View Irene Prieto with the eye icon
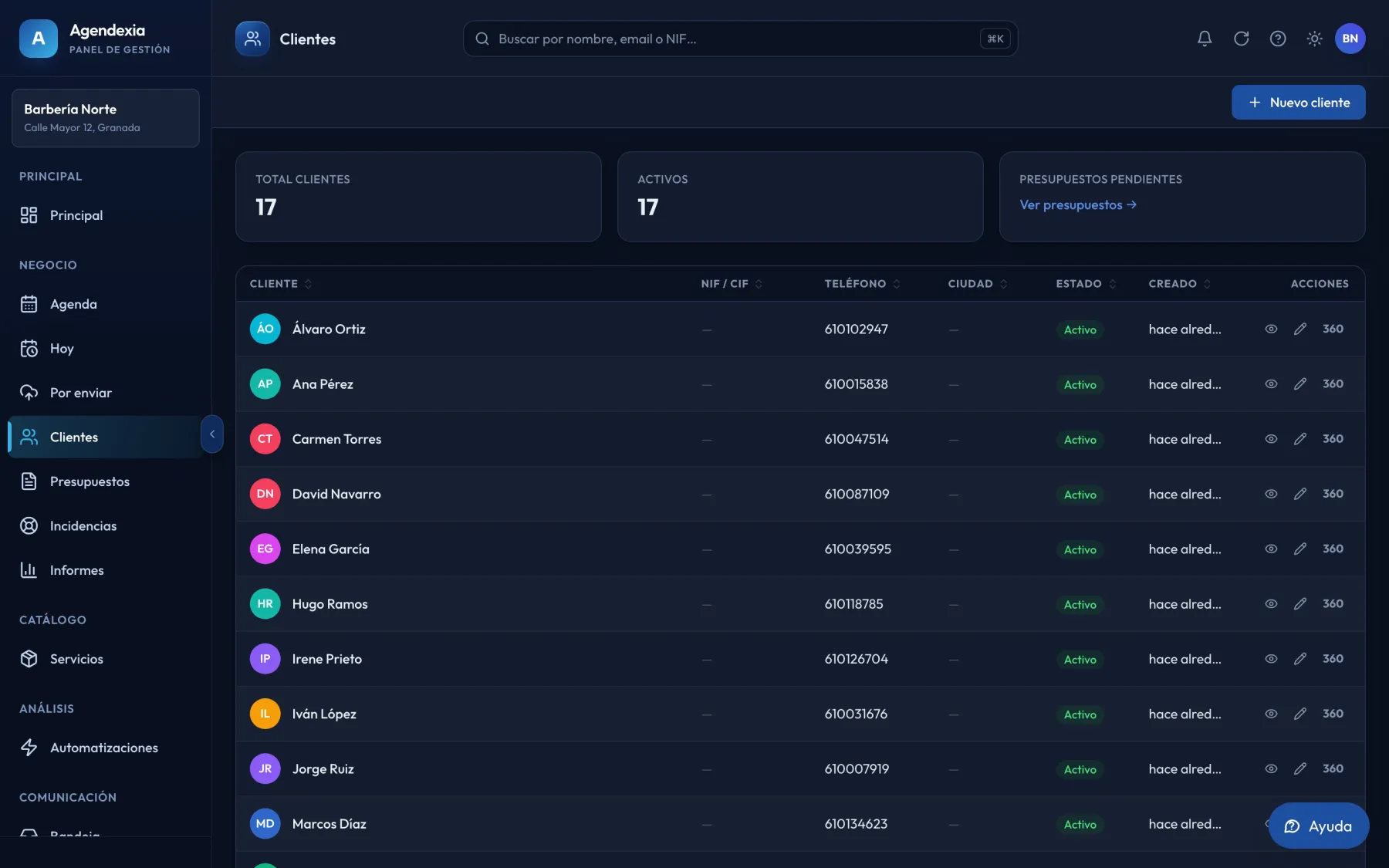The width and height of the screenshot is (1389, 868). point(1271,659)
